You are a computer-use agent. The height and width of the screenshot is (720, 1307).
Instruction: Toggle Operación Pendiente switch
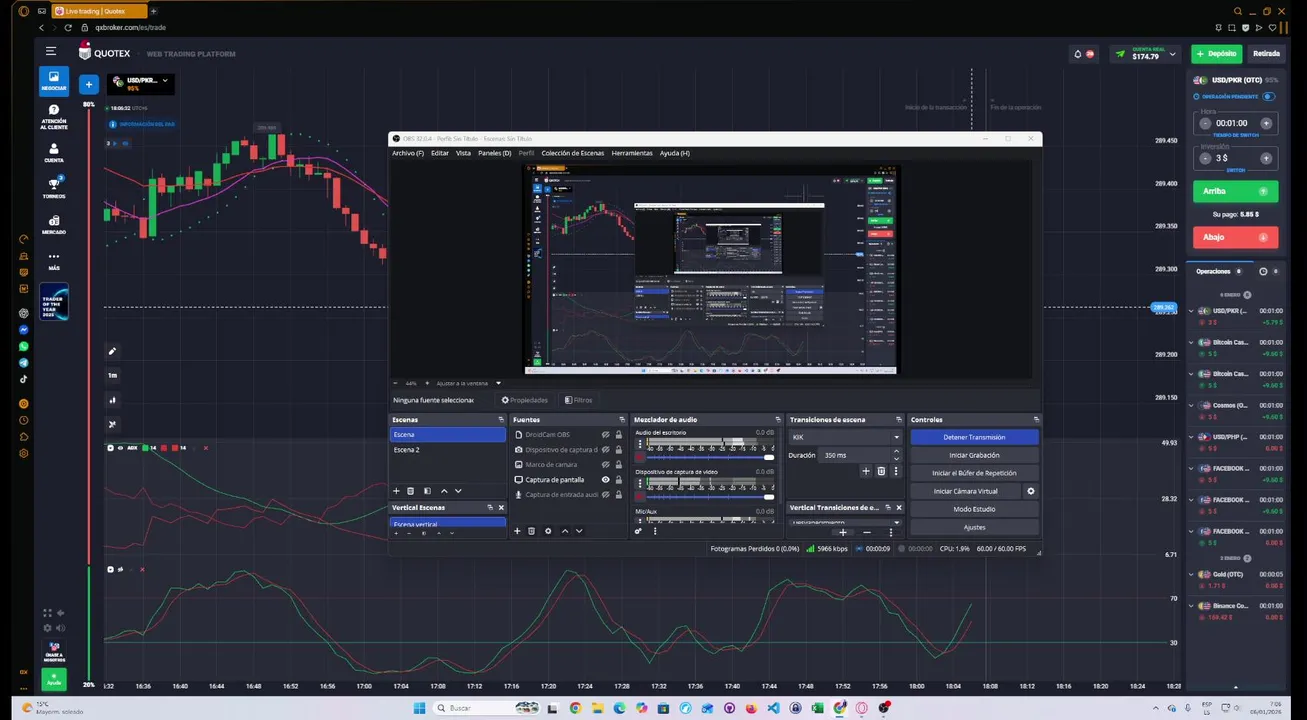pos(1268,96)
